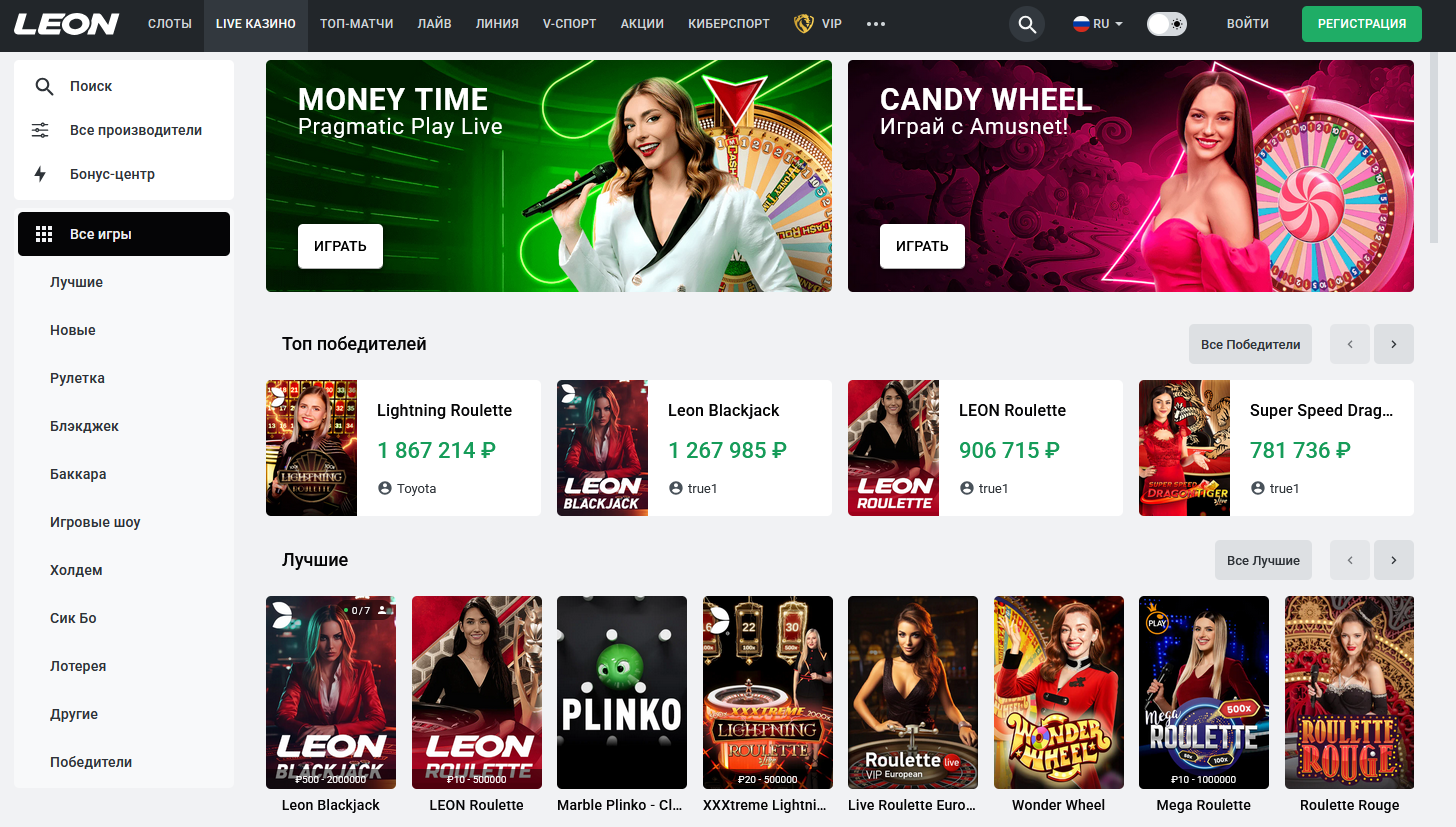Click the LEON logo
The width and height of the screenshot is (1456, 827).
pyautogui.click(x=67, y=24)
